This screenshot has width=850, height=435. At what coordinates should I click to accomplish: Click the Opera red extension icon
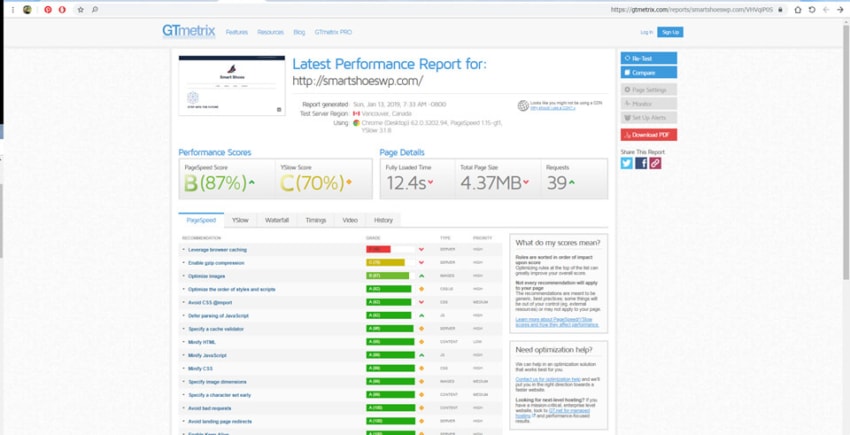click(x=62, y=9)
